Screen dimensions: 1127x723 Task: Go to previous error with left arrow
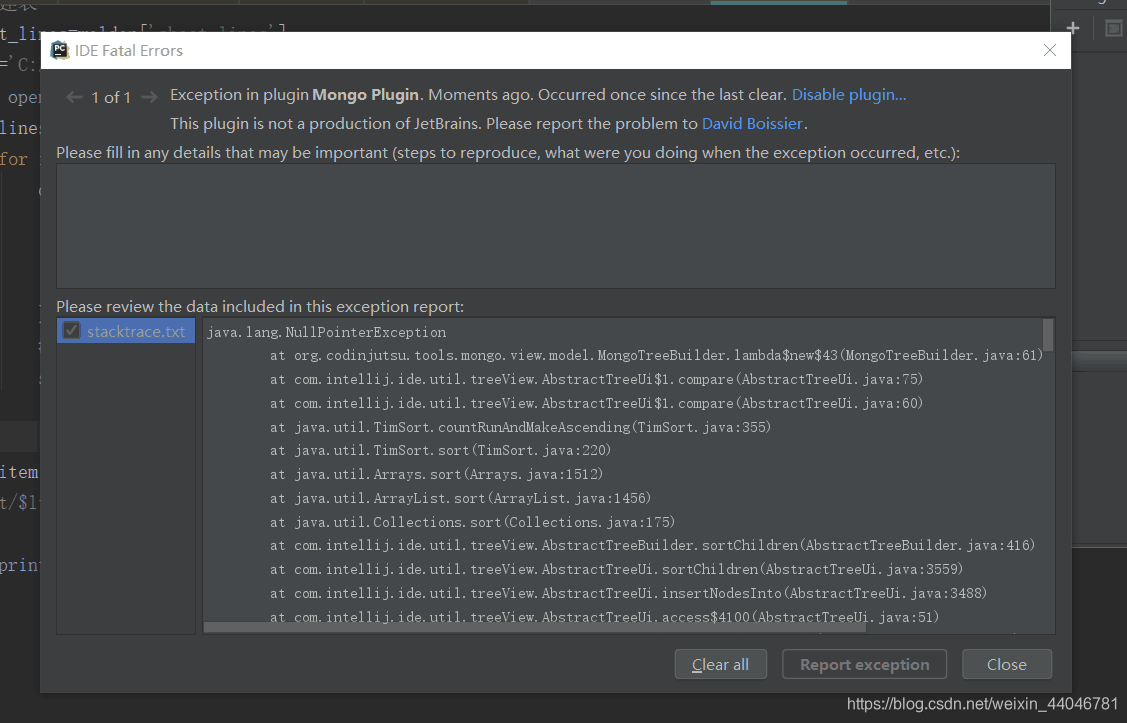click(x=74, y=97)
